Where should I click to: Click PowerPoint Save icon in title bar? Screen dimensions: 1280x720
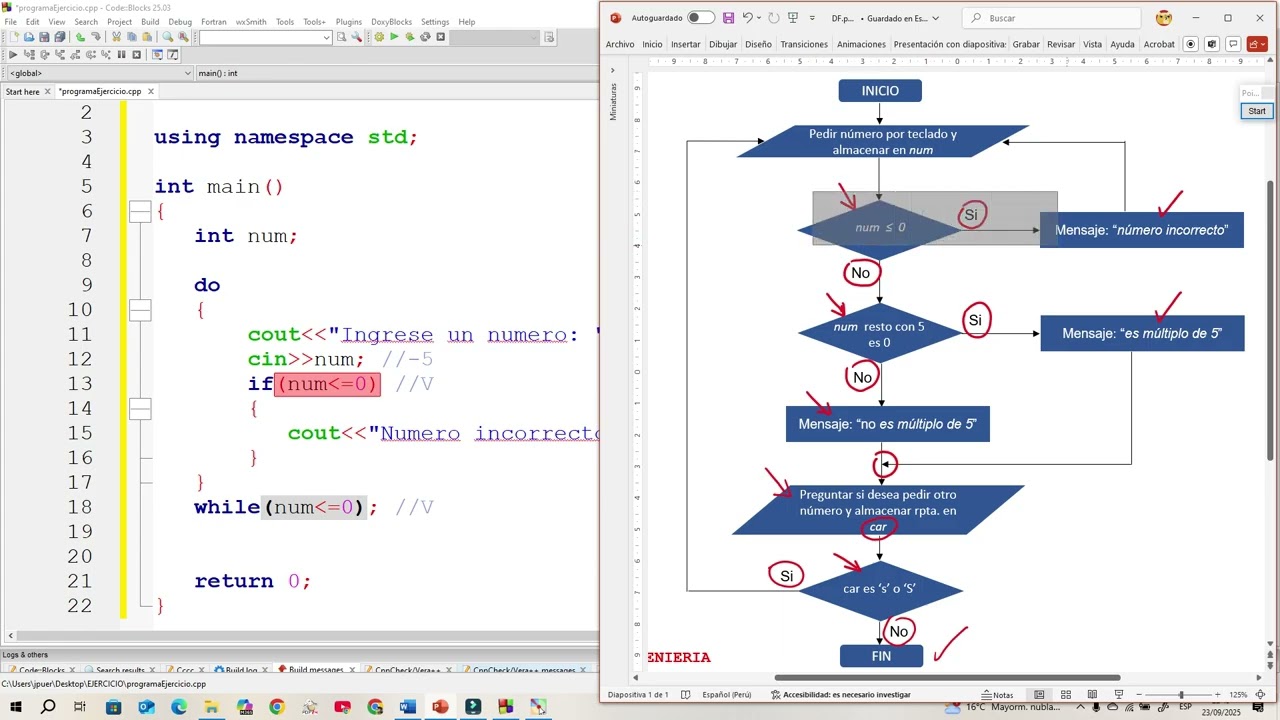point(728,18)
